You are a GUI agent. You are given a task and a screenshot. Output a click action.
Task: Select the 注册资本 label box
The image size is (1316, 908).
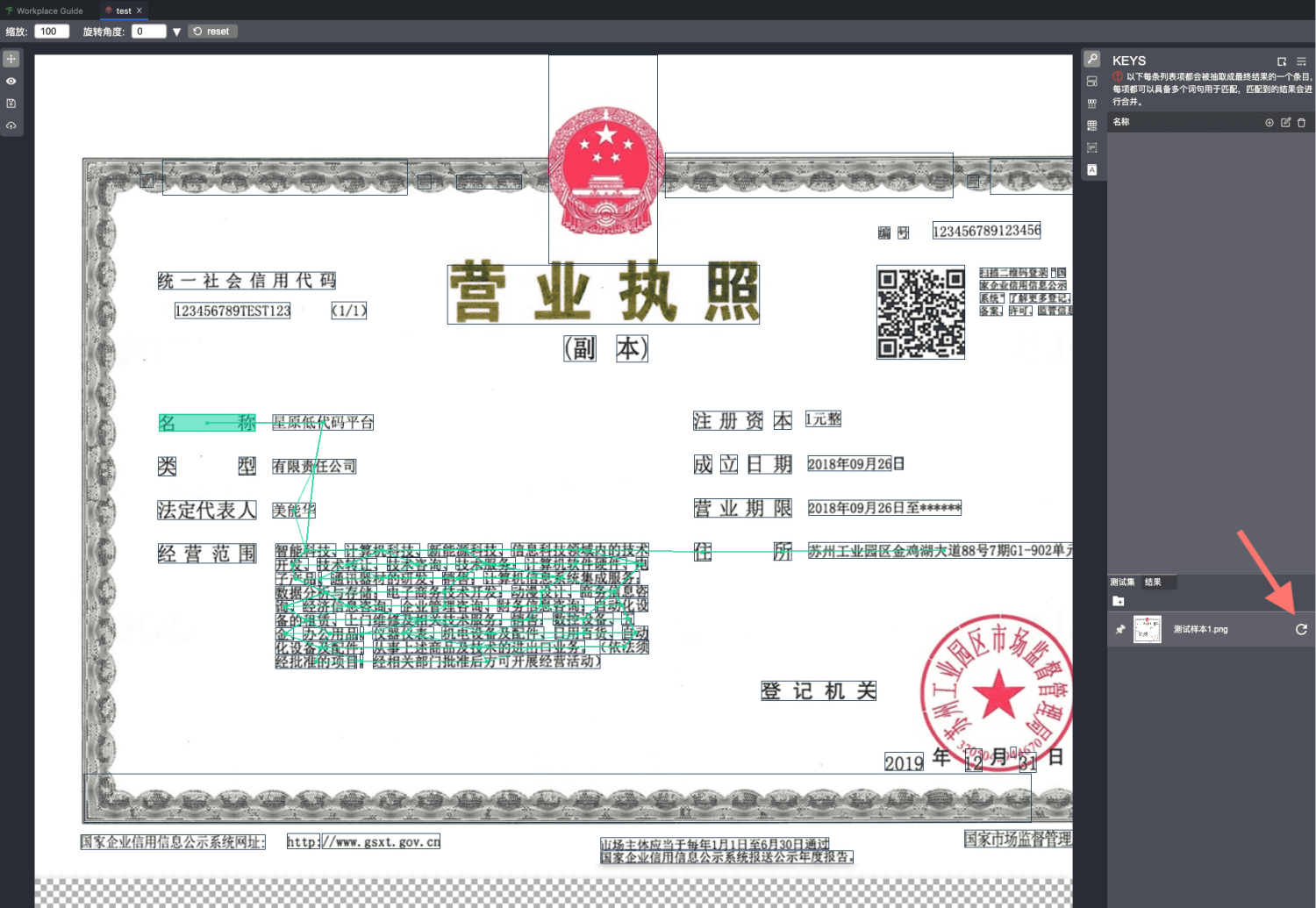coord(742,421)
